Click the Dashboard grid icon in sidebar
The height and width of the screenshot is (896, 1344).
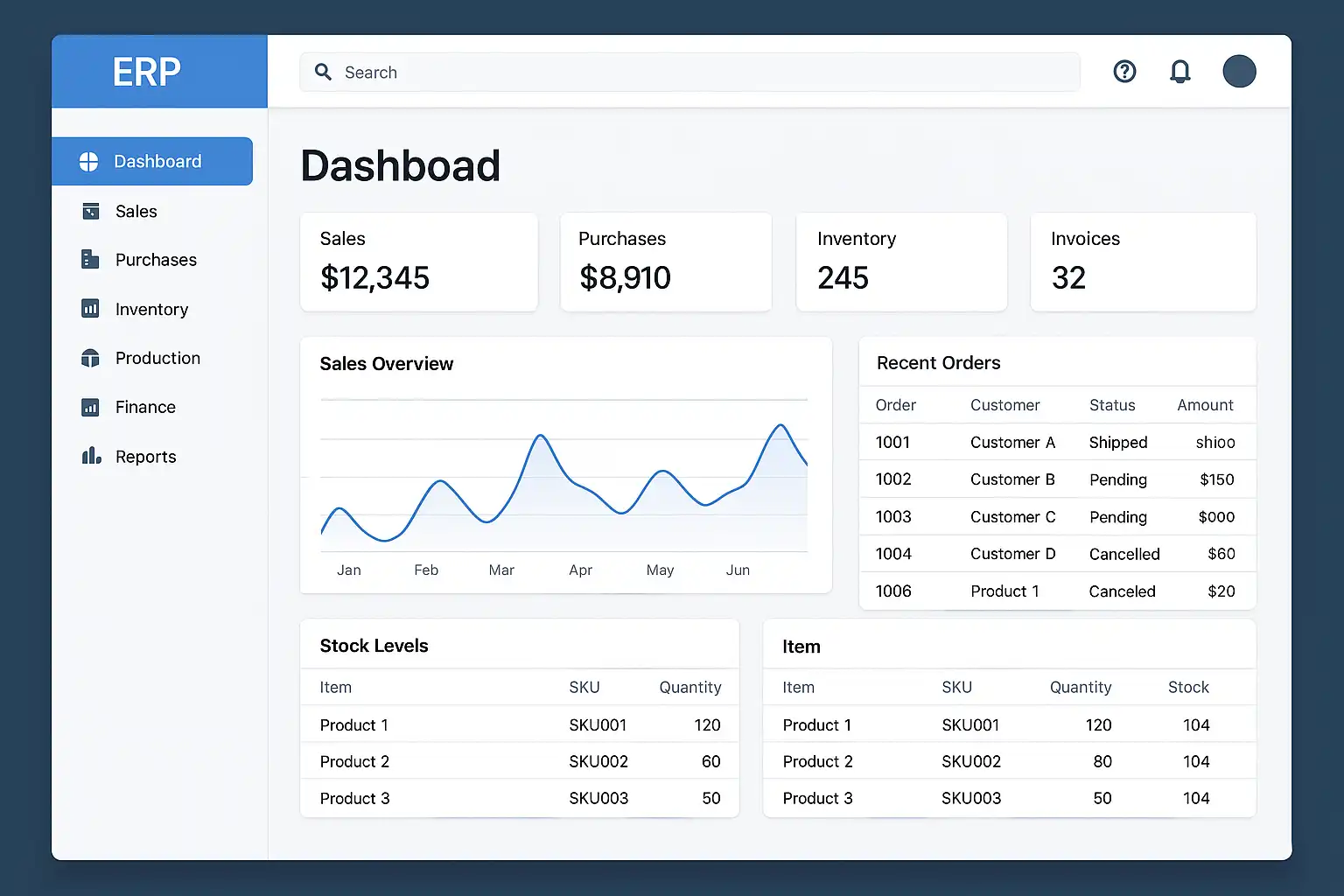click(89, 162)
